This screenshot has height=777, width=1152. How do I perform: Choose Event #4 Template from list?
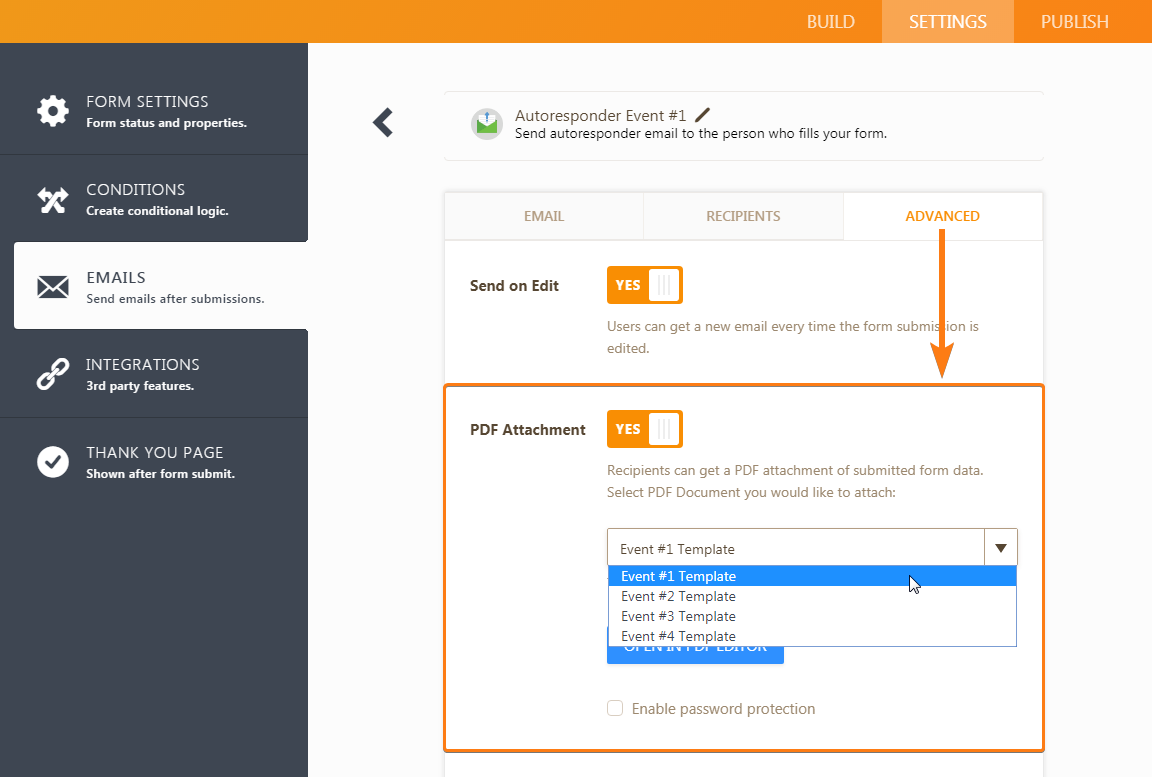click(678, 636)
